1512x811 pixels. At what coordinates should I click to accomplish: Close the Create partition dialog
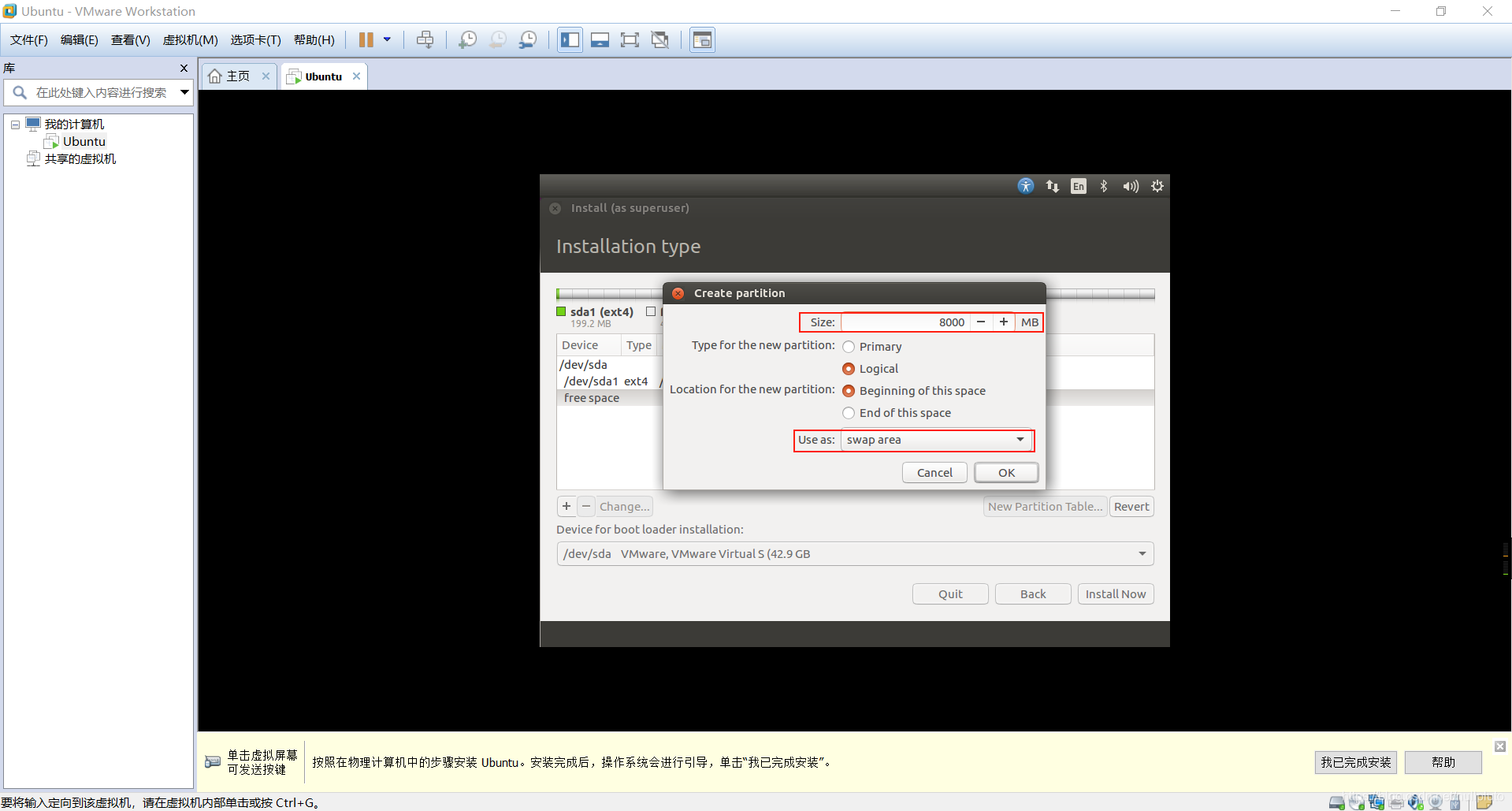(678, 293)
